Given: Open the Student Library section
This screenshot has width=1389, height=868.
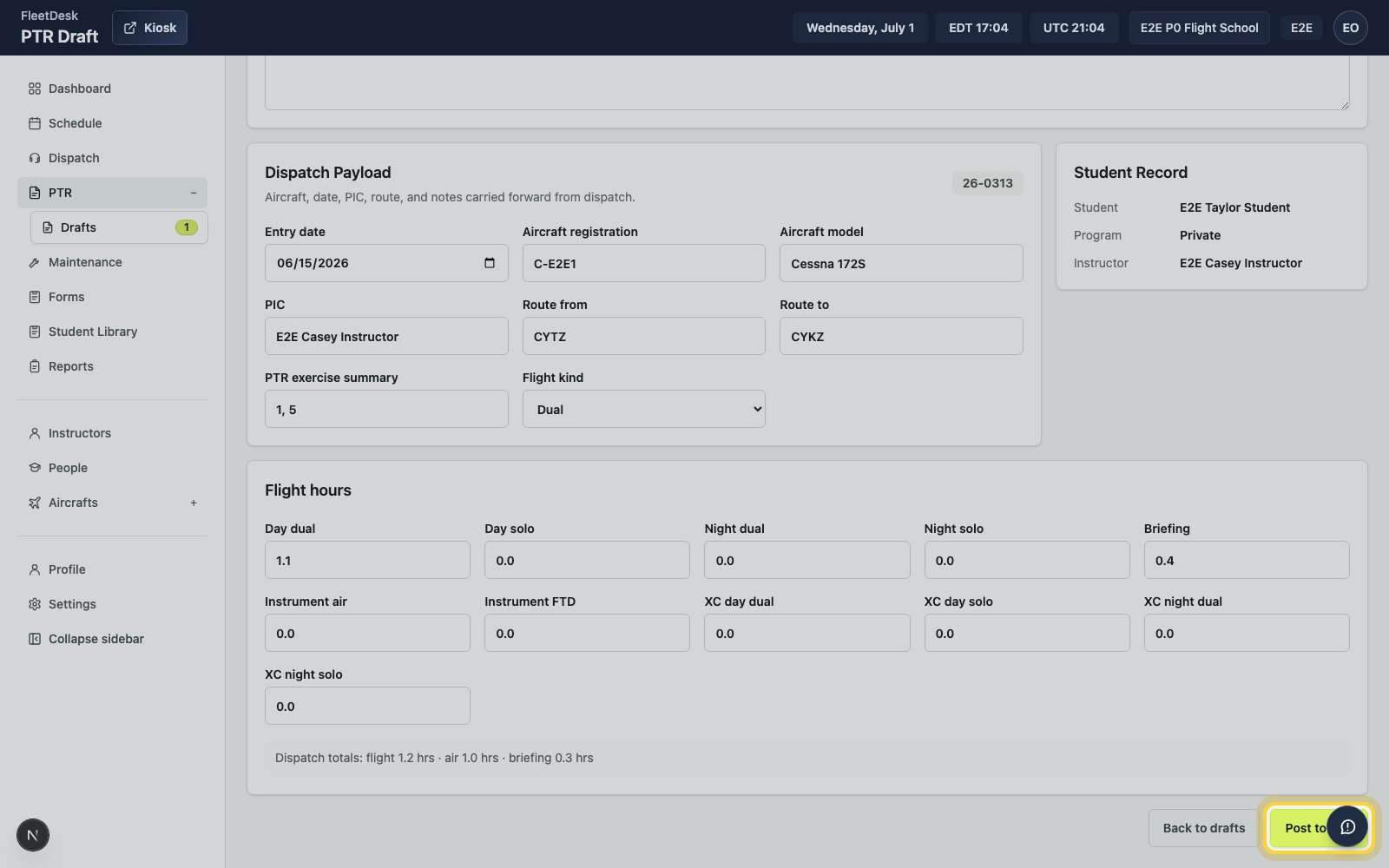Looking at the screenshot, I should (x=113, y=332).
